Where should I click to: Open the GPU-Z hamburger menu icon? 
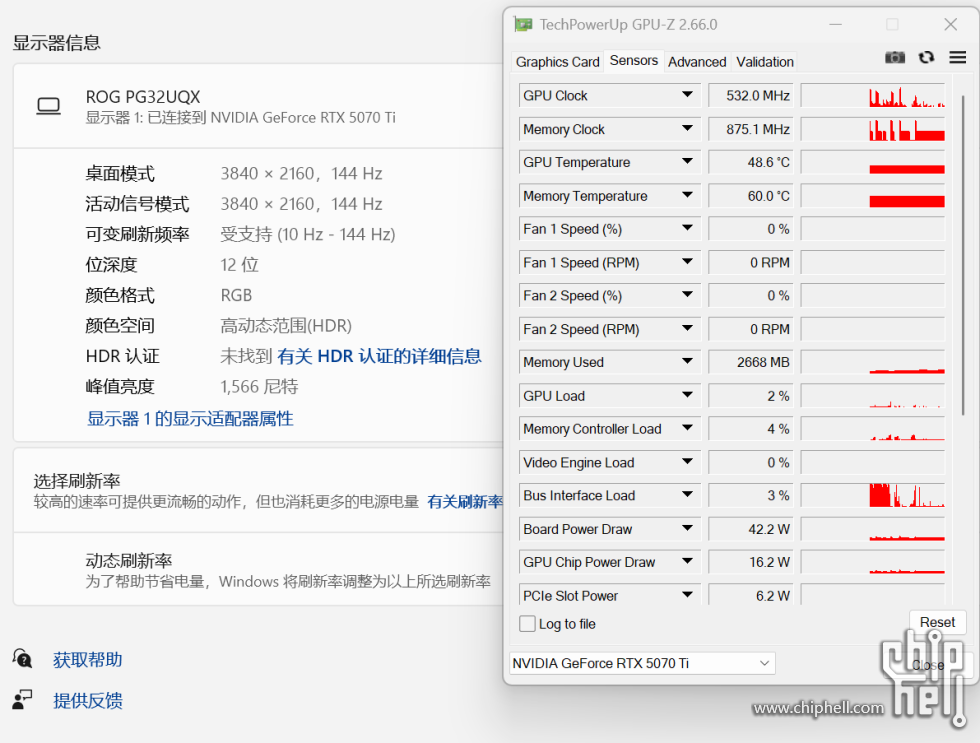(958, 57)
